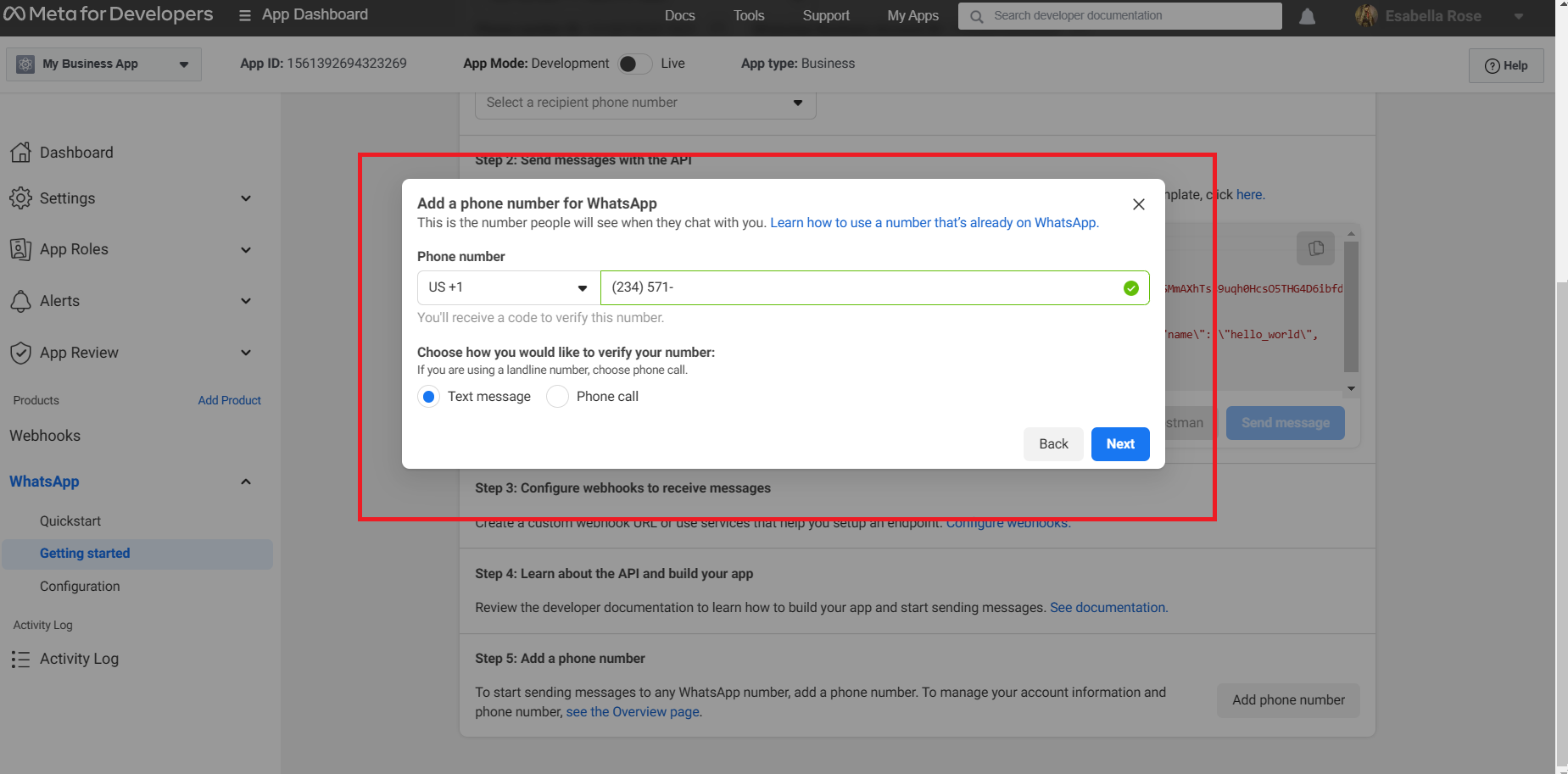Open the user account dropdown arrow
This screenshot has height=774, width=1568.
[x=1519, y=16]
